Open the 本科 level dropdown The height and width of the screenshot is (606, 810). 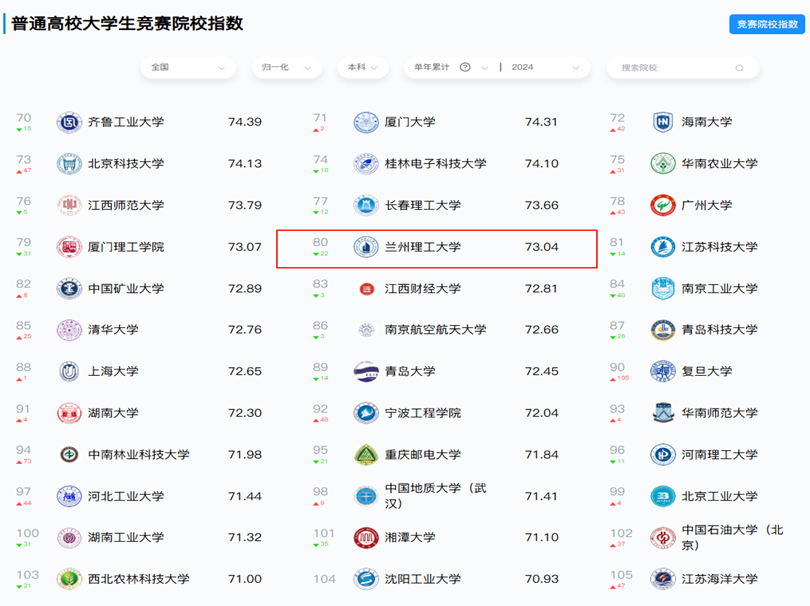[x=364, y=68]
